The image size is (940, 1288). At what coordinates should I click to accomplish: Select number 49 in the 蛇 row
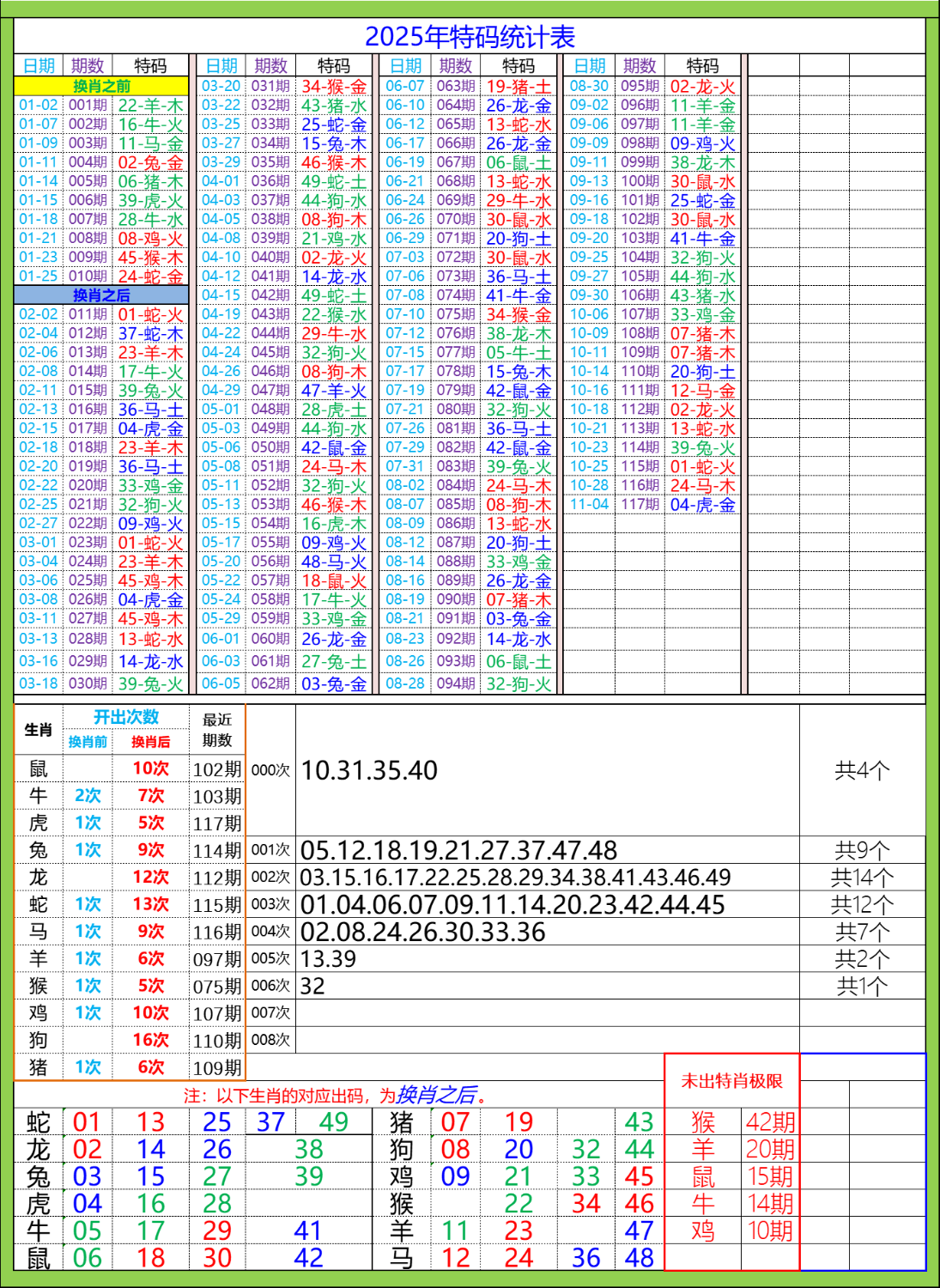point(333,1122)
